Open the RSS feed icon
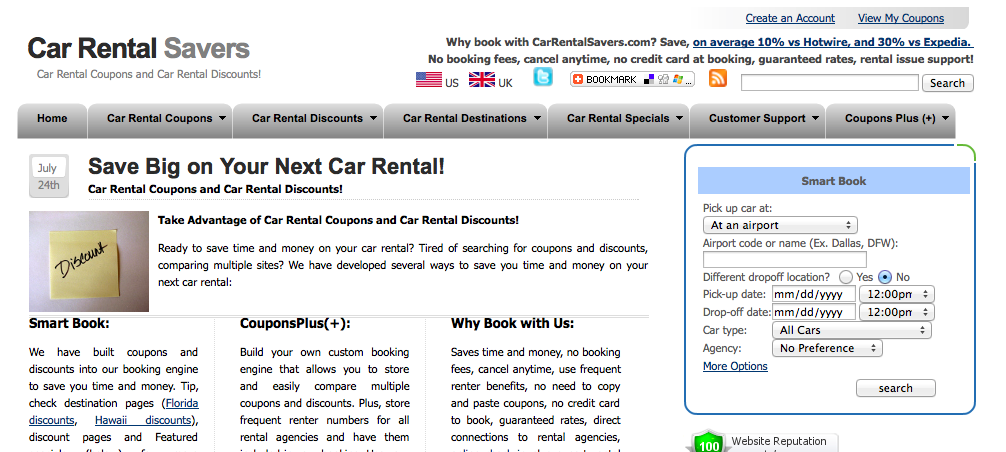 (x=718, y=78)
